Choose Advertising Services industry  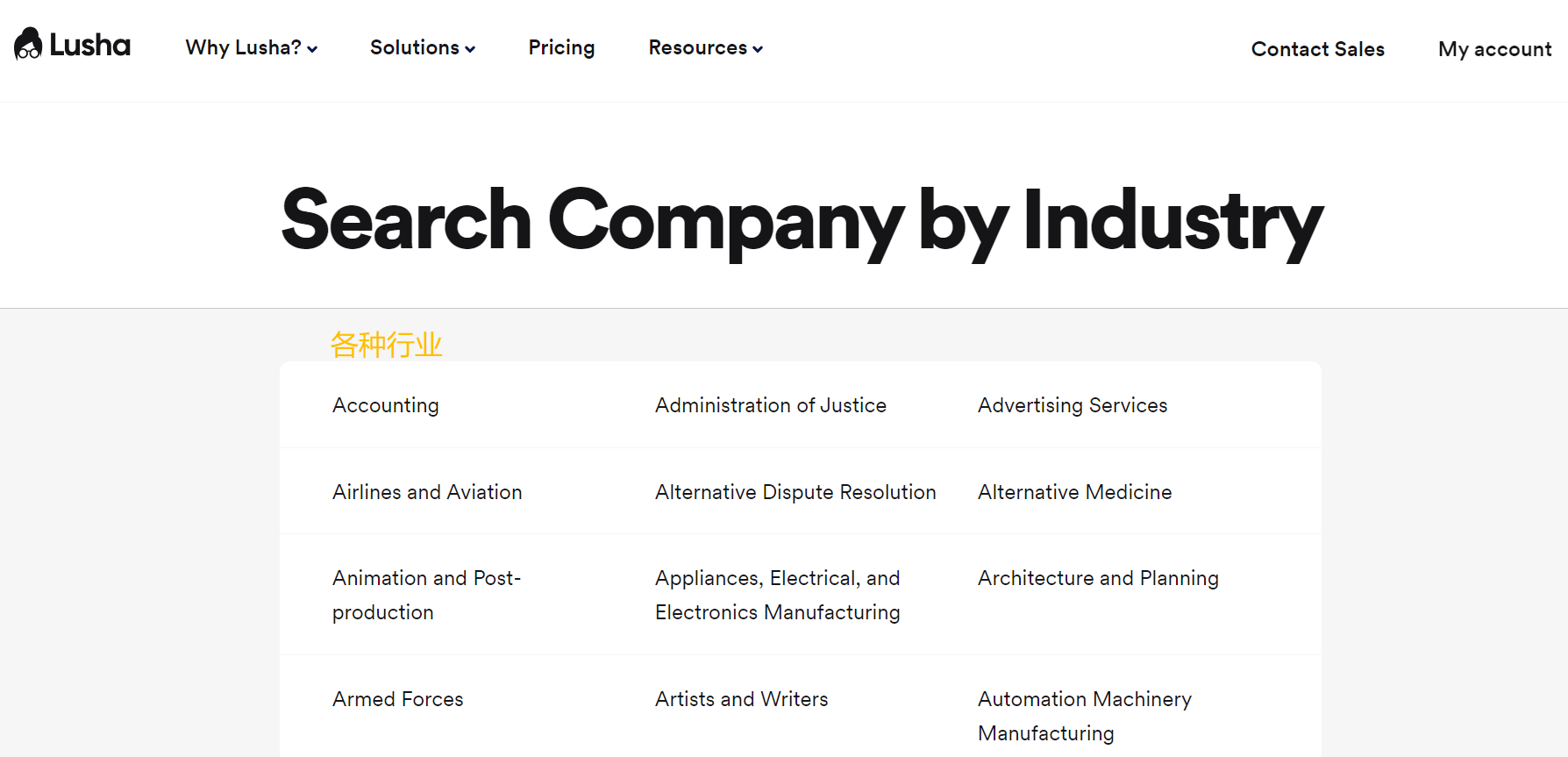pyautogui.click(x=1073, y=405)
